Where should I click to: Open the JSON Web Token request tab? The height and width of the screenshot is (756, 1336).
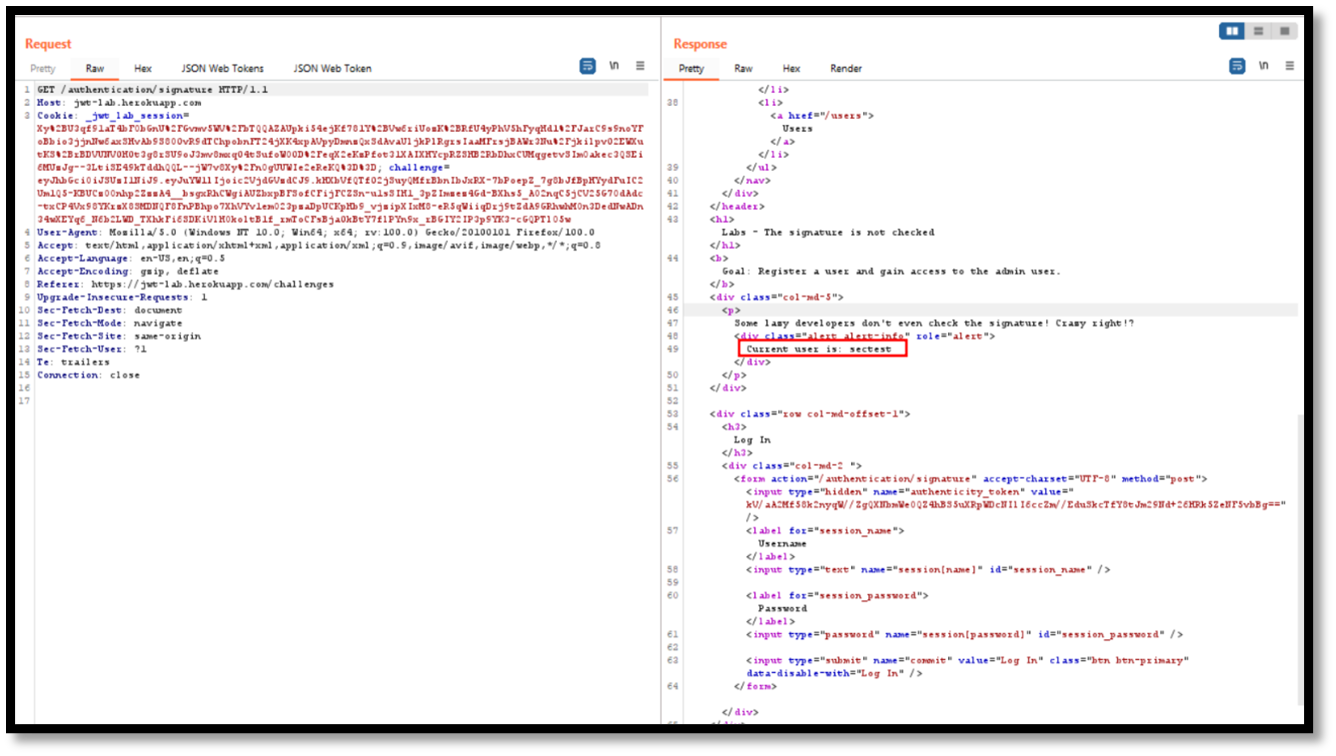coord(332,69)
